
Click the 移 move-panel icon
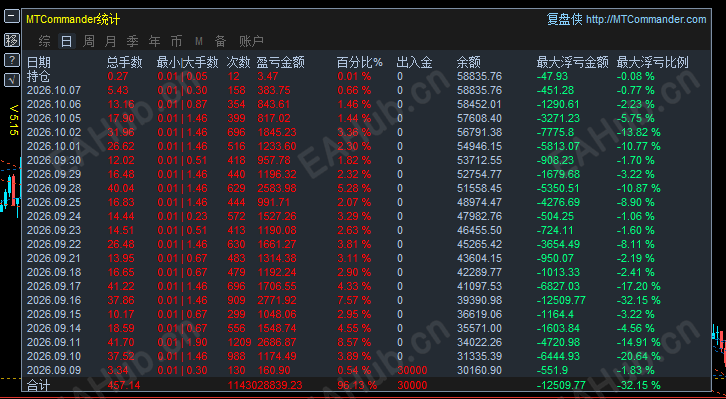12,40
